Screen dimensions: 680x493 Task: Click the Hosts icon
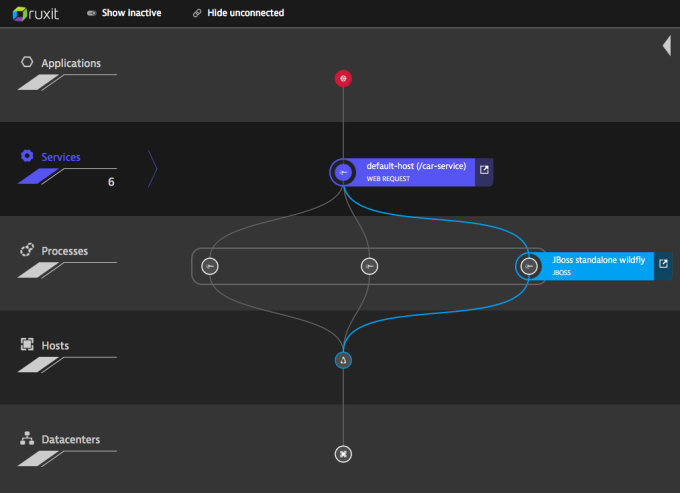[27, 344]
